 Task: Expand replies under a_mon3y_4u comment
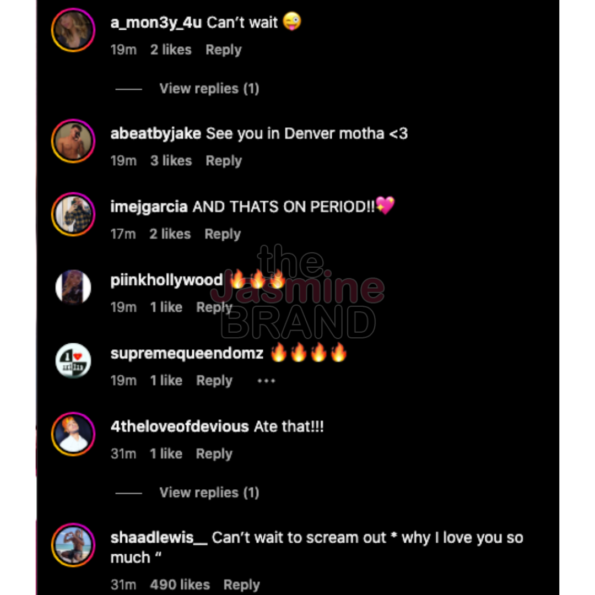[x=209, y=89]
